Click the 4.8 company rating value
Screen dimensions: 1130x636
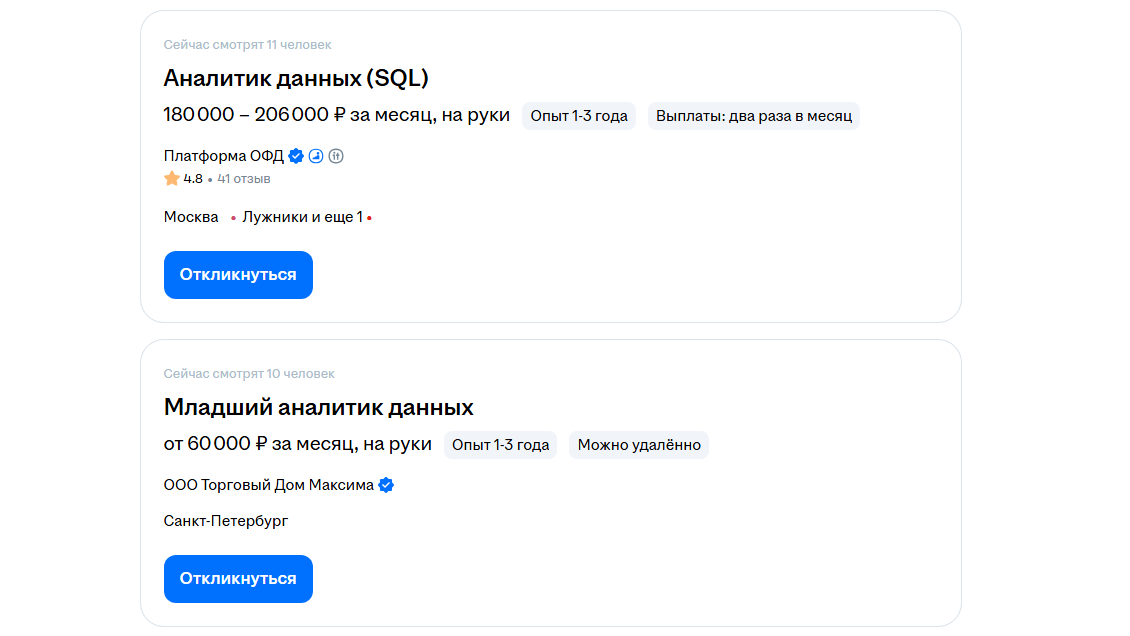pos(193,179)
